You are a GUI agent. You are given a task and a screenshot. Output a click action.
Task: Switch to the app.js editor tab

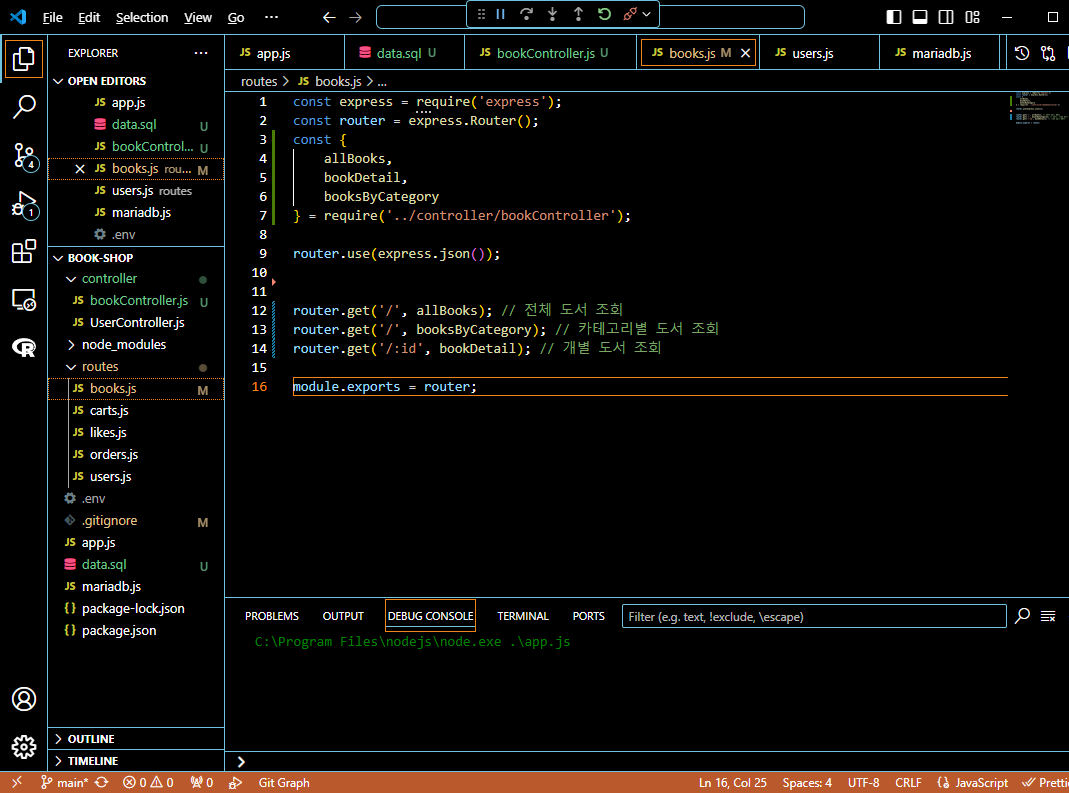click(284, 53)
